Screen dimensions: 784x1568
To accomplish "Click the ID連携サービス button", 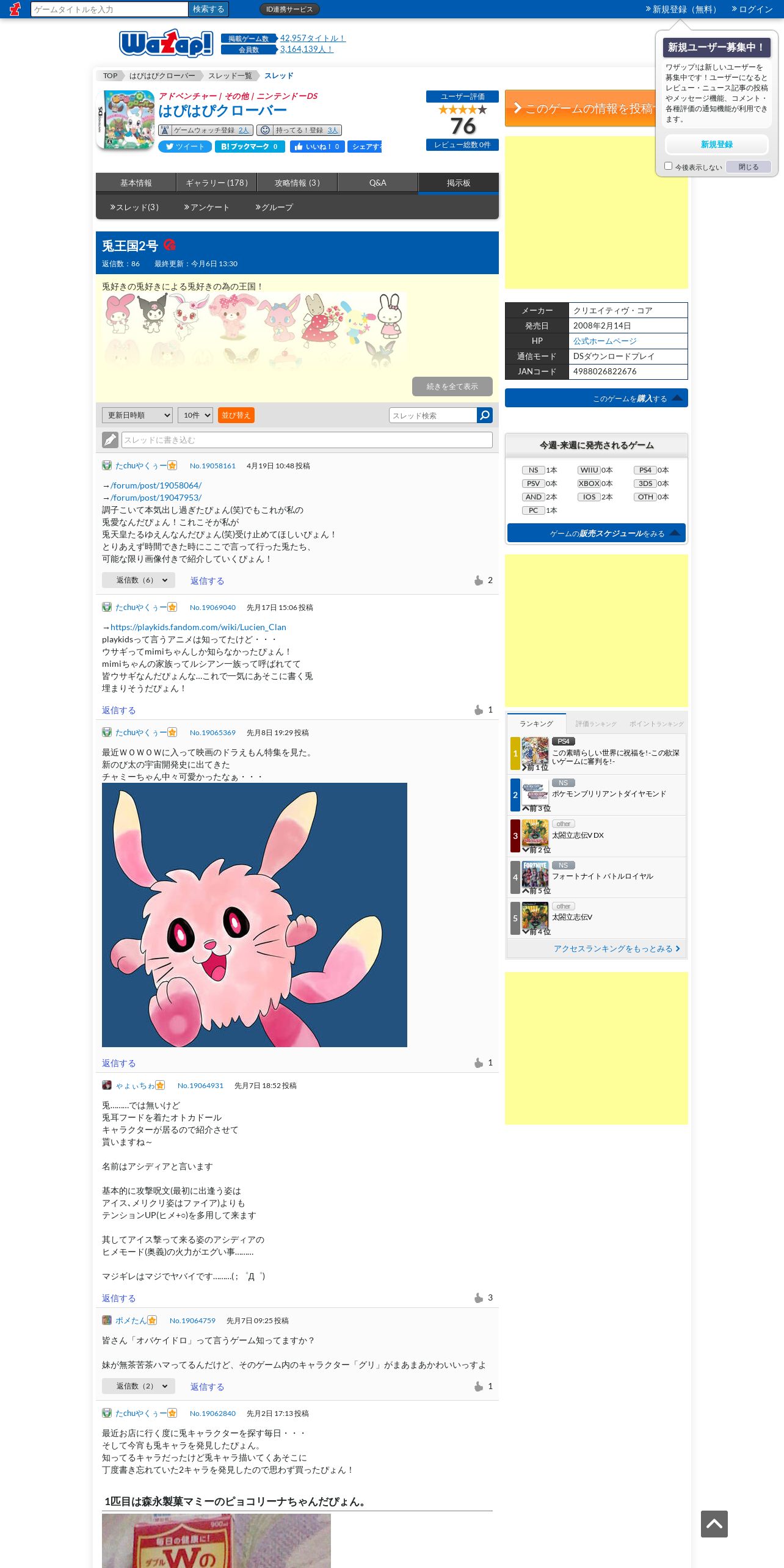I will [289, 9].
